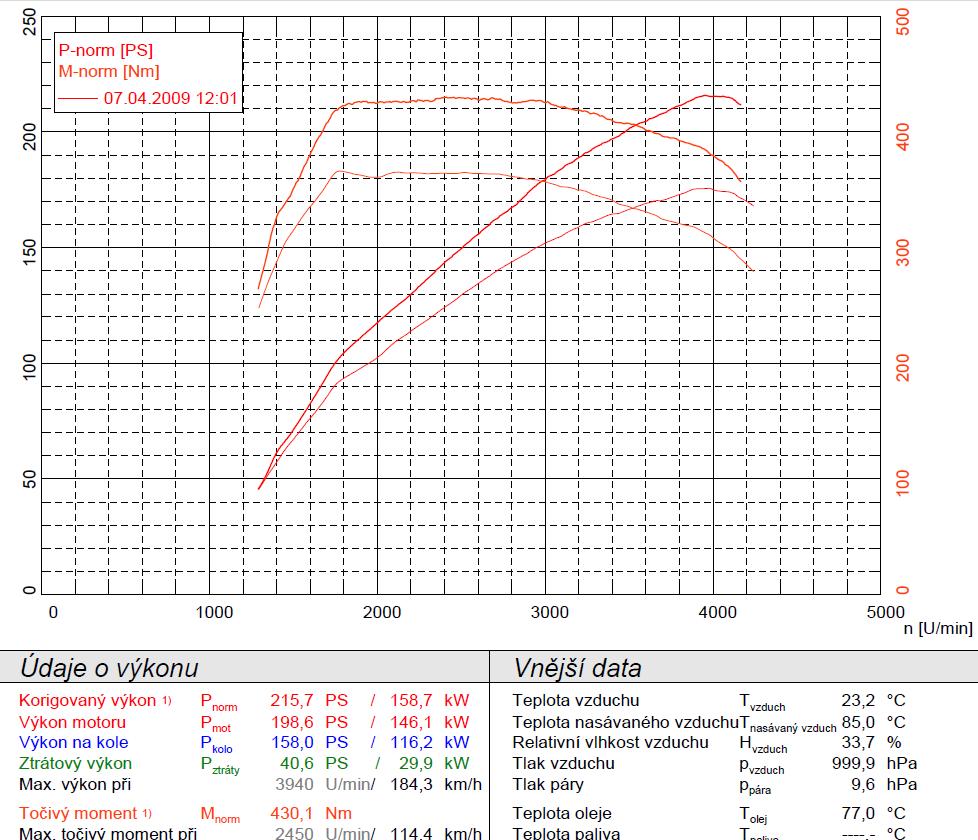This screenshot has width=978, height=840.
Task: Click the Údaje o výkonu section header
Action: coord(109,668)
